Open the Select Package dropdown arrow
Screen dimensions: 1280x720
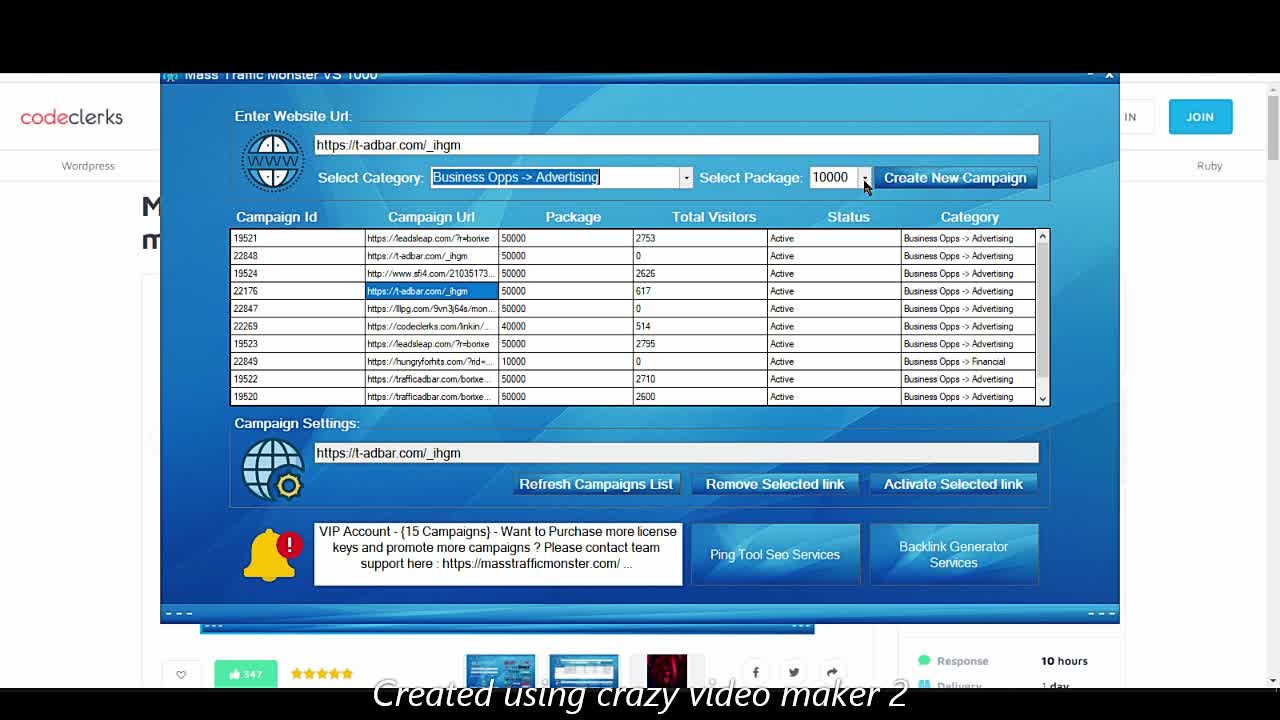864,178
